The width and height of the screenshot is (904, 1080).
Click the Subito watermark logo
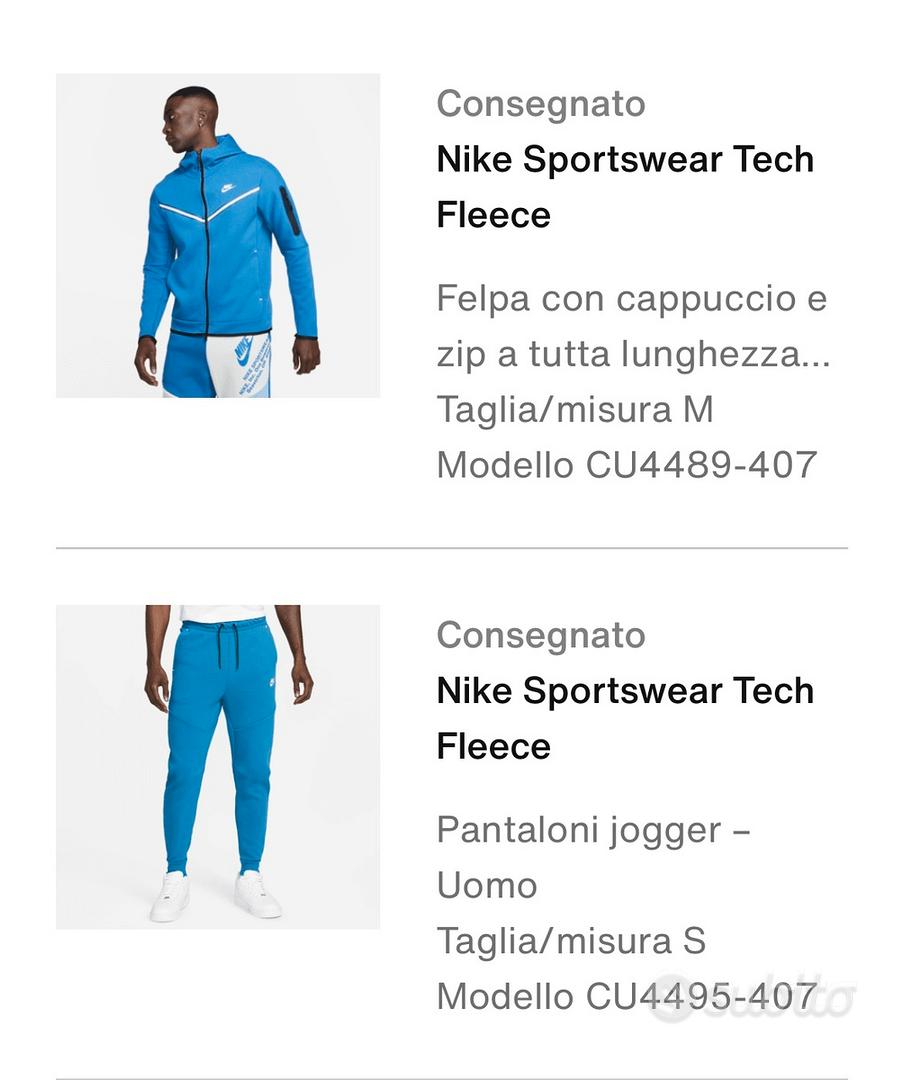point(752,998)
